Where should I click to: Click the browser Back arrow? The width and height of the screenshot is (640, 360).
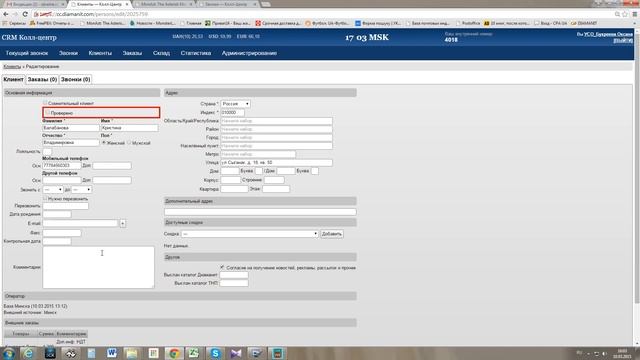pyautogui.click(x=6, y=14)
